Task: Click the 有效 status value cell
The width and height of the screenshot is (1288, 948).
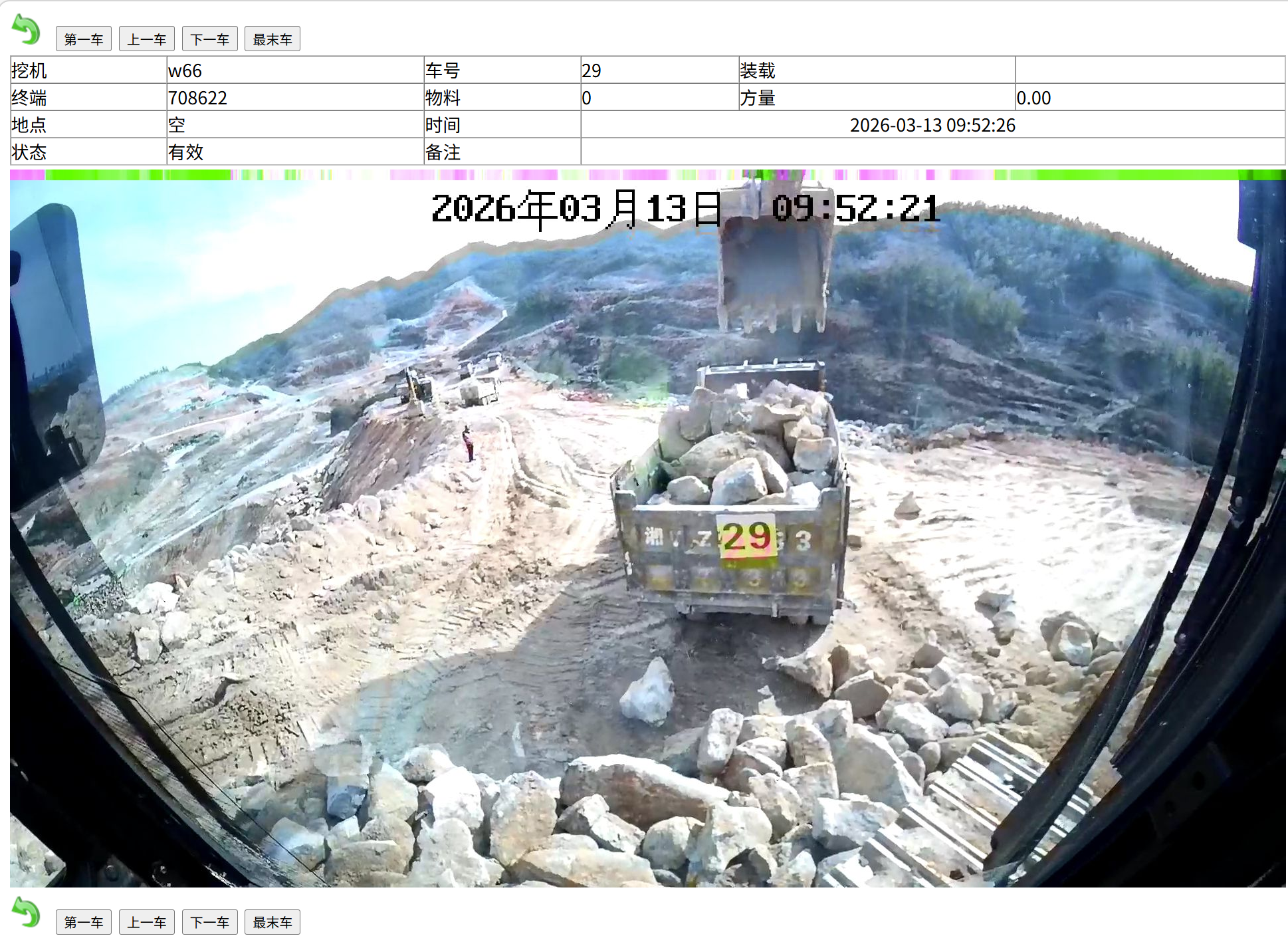Action: pyautogui.click(x=294, y=152)
